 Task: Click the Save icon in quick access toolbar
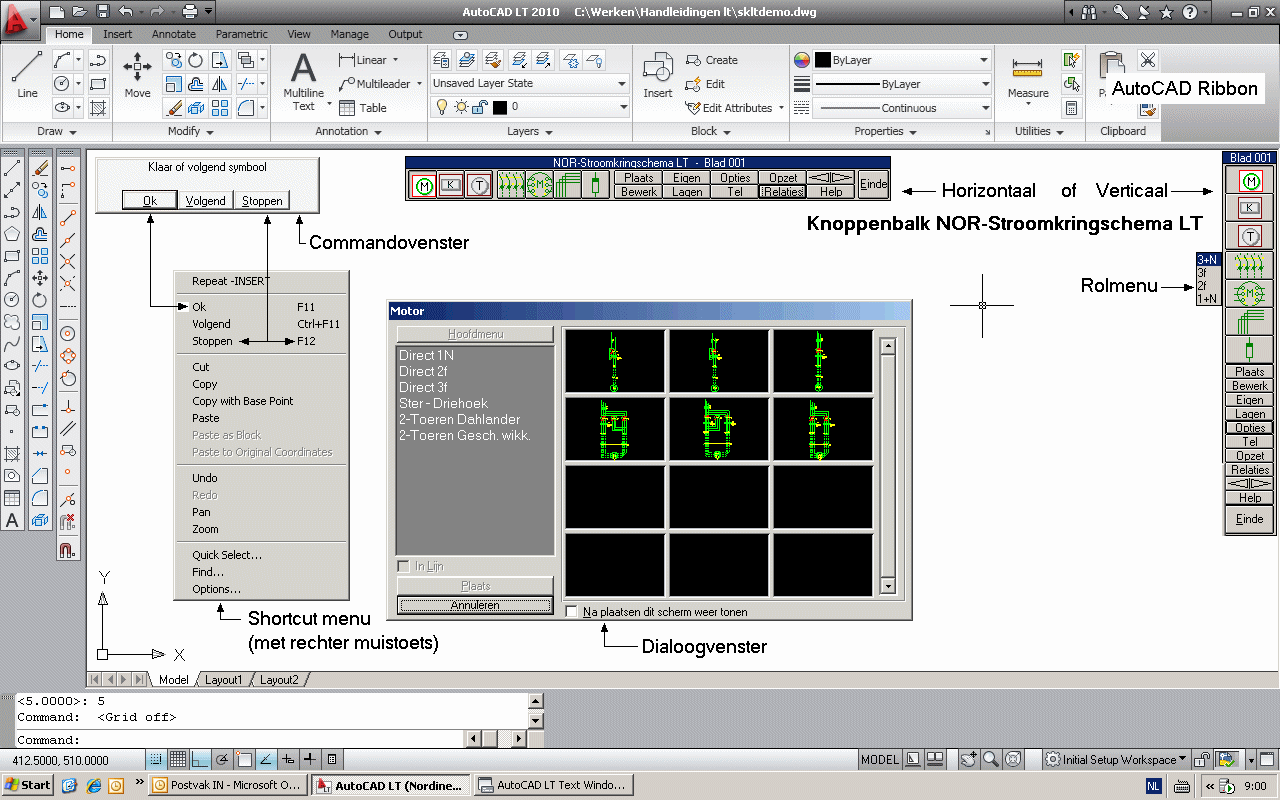click(102, 12)
